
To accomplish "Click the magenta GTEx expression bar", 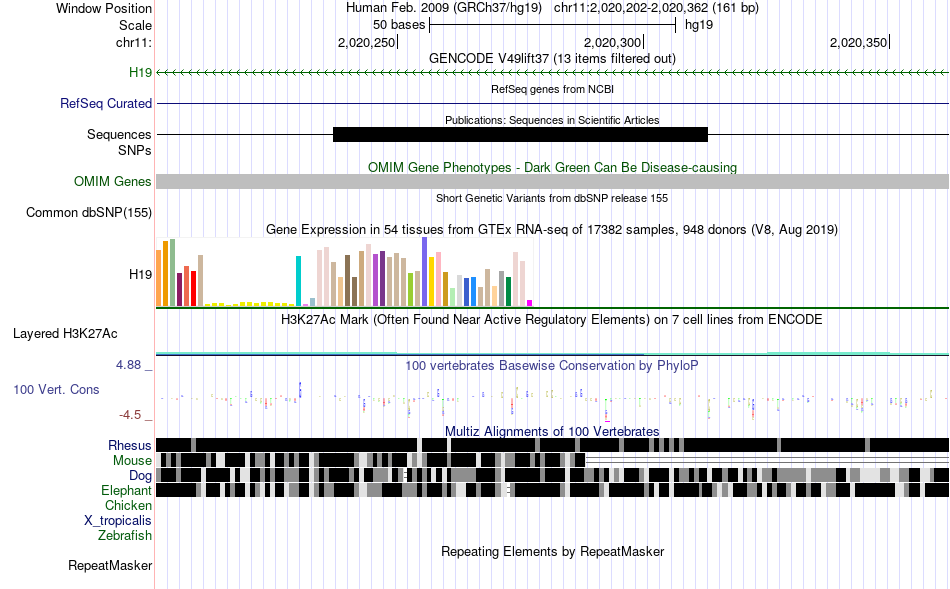I will [530, 303].
